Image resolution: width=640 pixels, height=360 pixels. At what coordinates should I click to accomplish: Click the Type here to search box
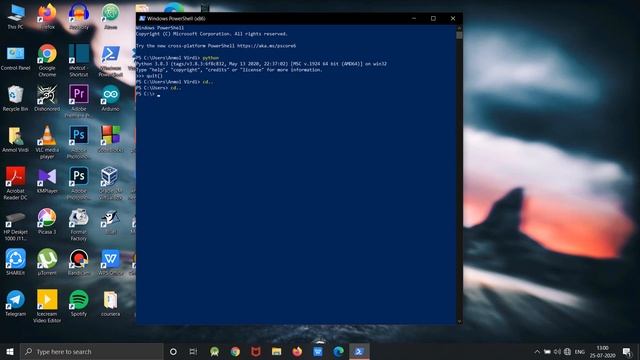[x=91, y=351]
